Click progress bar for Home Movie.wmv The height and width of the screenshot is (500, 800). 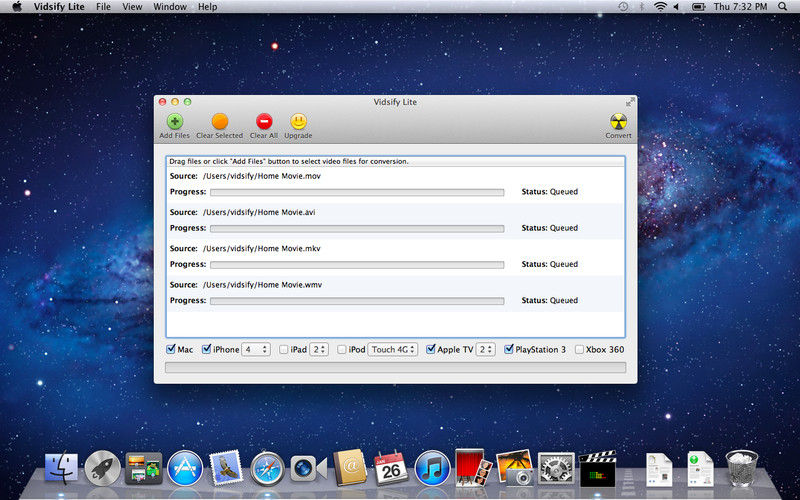[x=357, y=301]
